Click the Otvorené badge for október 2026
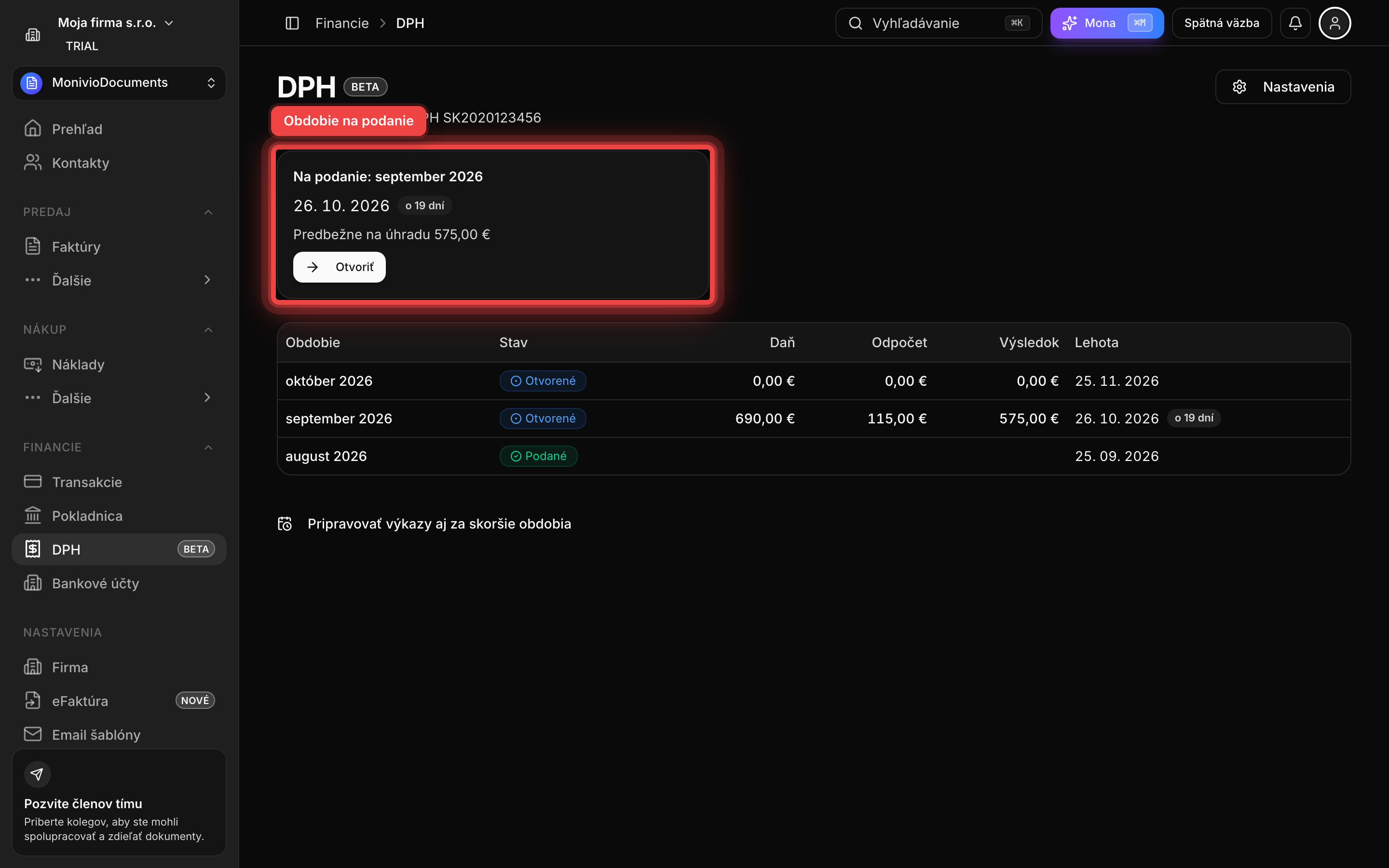The width and height of the screenshot is (1389, 868). [543, 381]
